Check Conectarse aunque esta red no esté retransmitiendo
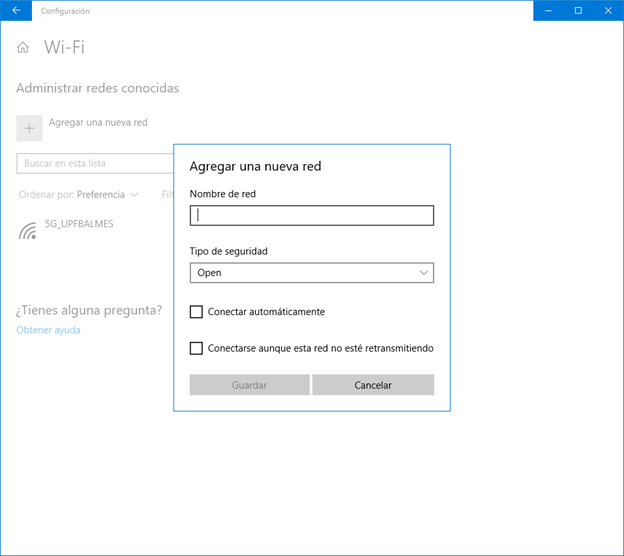The height and width of the screenshot is (556, 624). point(196,348)
